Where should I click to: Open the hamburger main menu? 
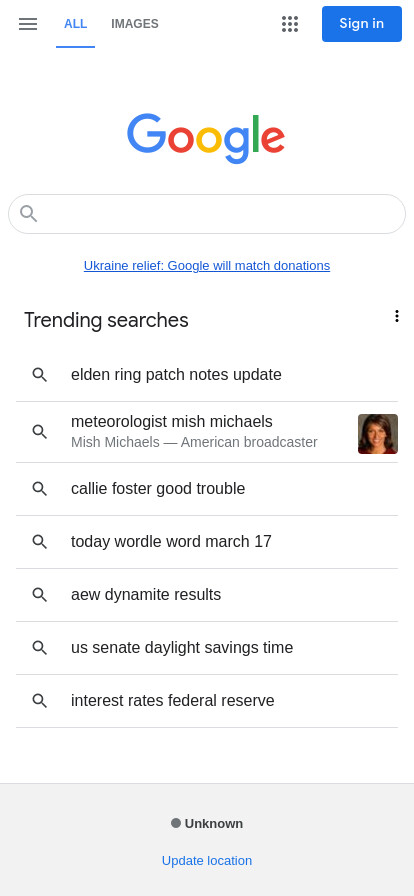(x=27, y=23)
